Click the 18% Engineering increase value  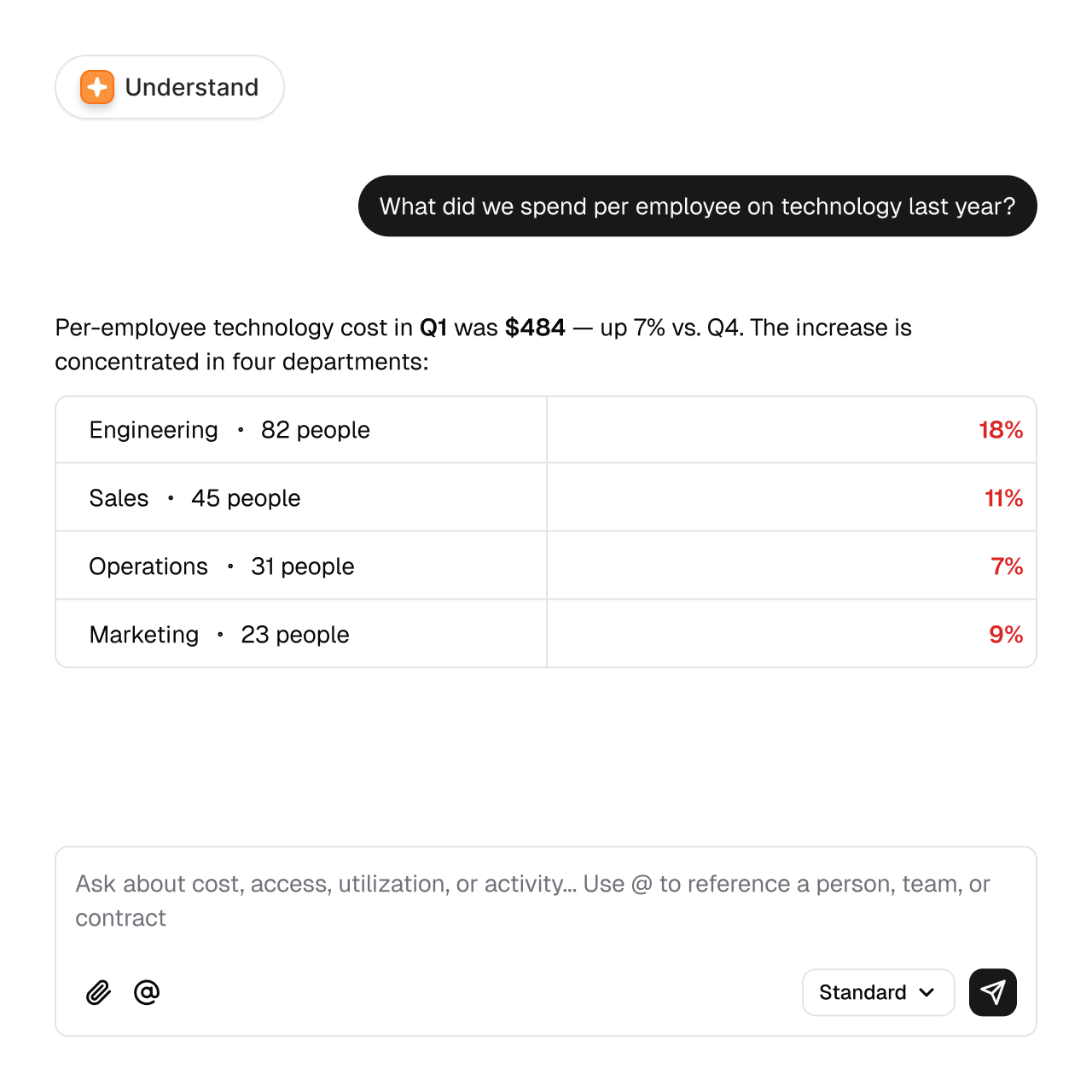[1001, 430]
